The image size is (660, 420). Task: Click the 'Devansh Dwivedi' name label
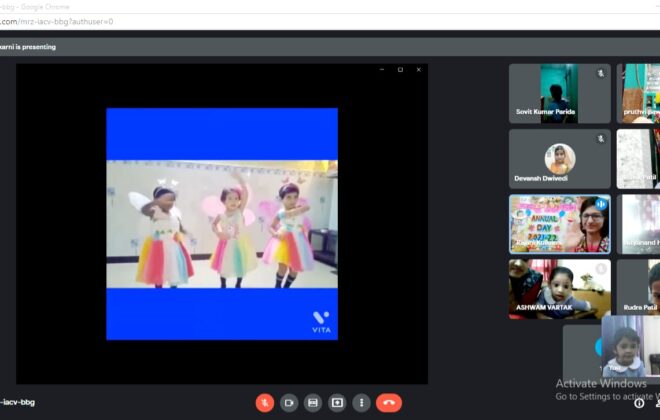[541, 178]
